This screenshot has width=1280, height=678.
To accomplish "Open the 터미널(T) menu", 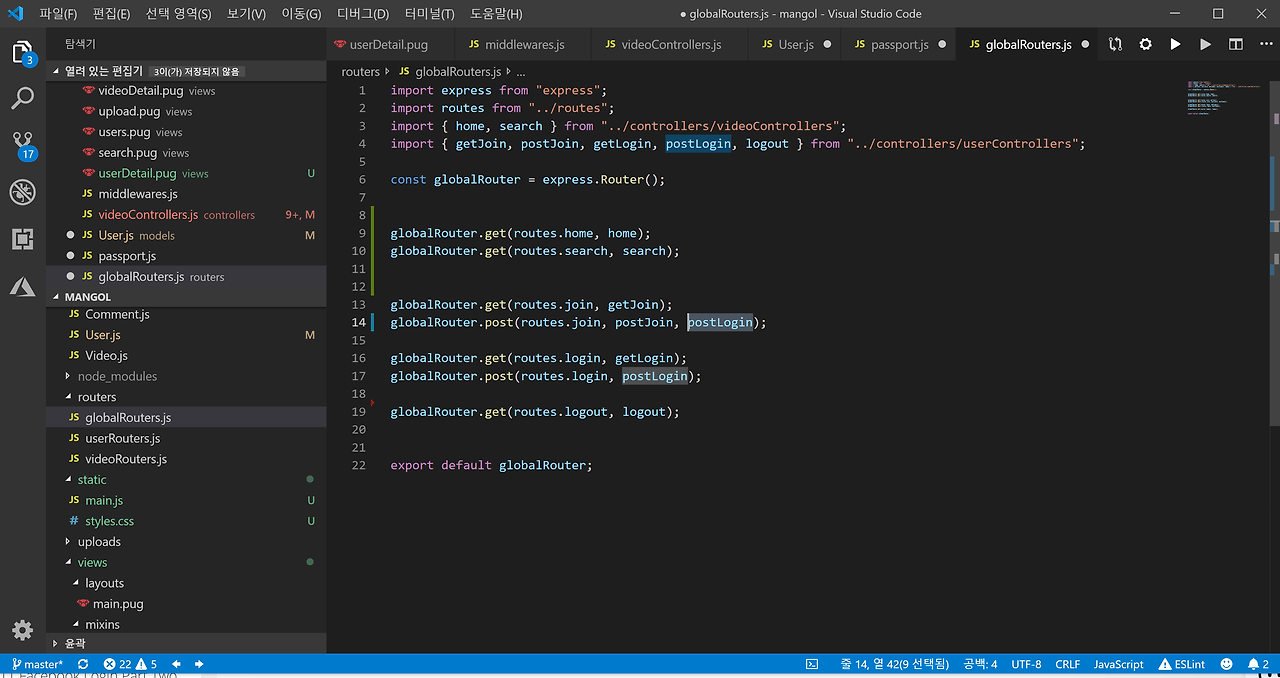I will click(x=429, y=14).
